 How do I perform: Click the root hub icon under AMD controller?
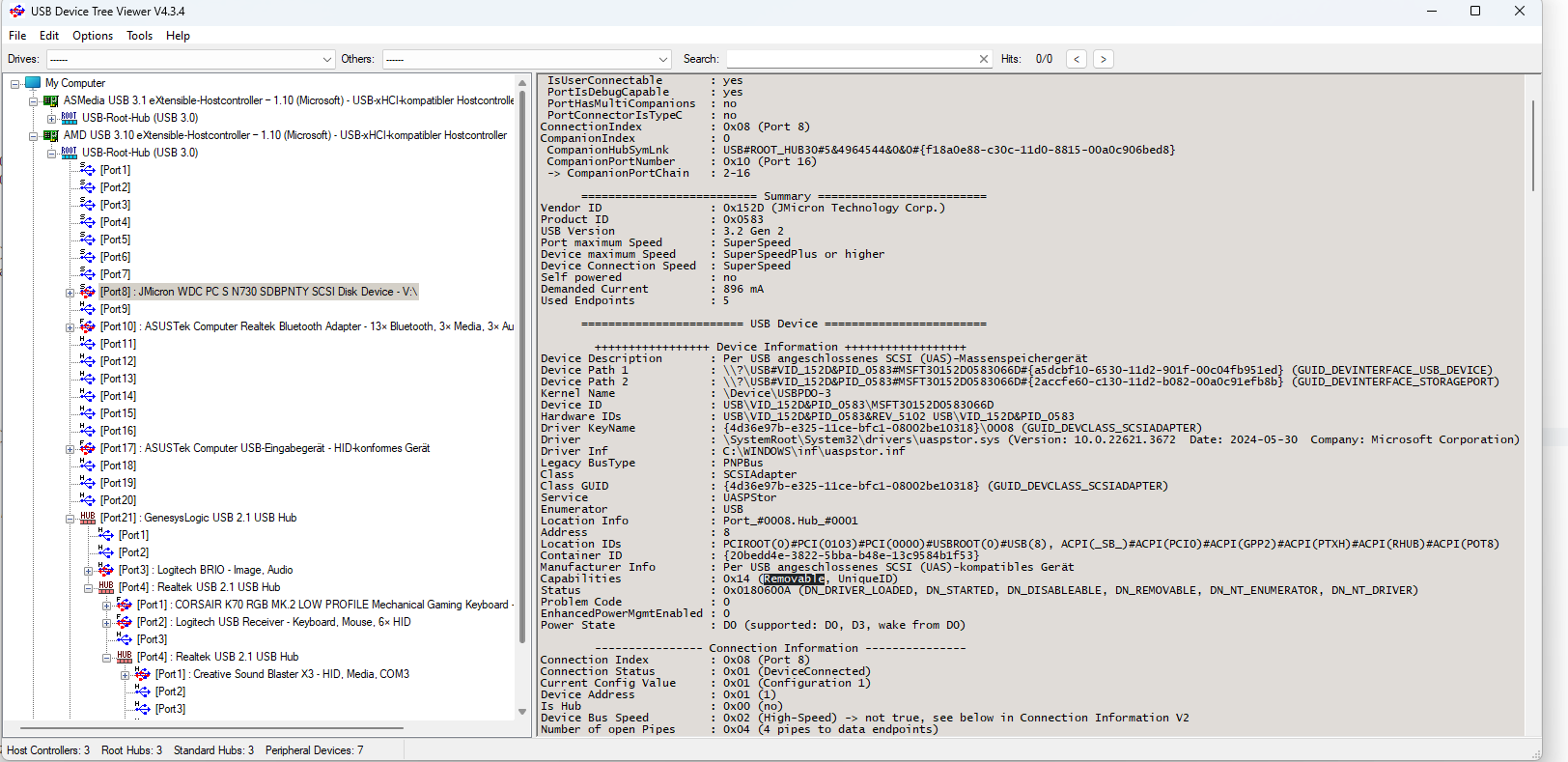(x=70, y=153)
